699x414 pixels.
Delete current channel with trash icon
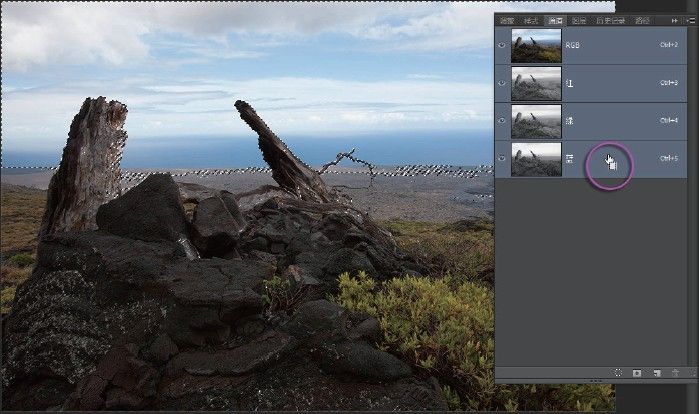point(676,373)
